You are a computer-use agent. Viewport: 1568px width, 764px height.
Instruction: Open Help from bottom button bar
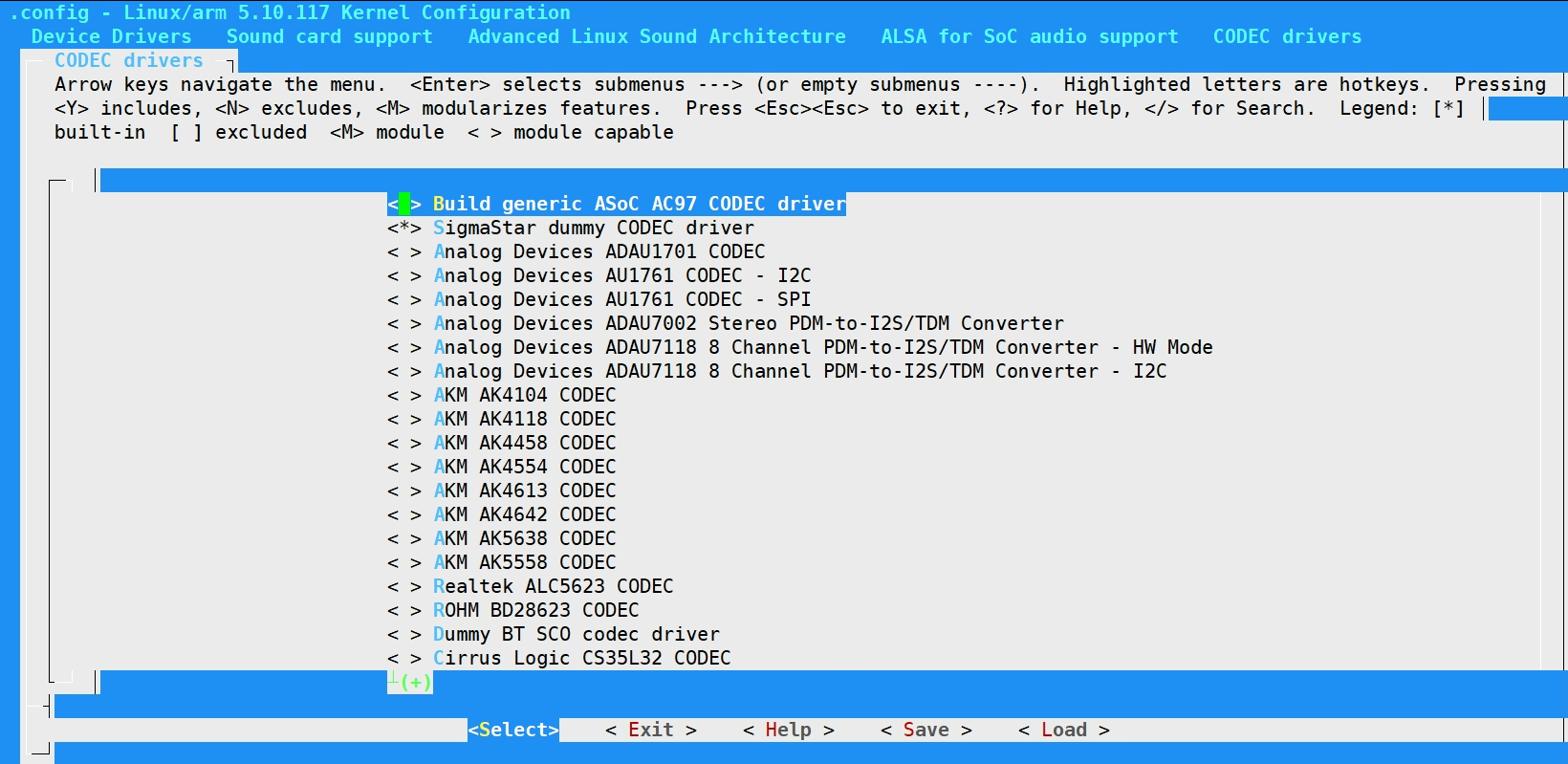click(x=789, y=730)
